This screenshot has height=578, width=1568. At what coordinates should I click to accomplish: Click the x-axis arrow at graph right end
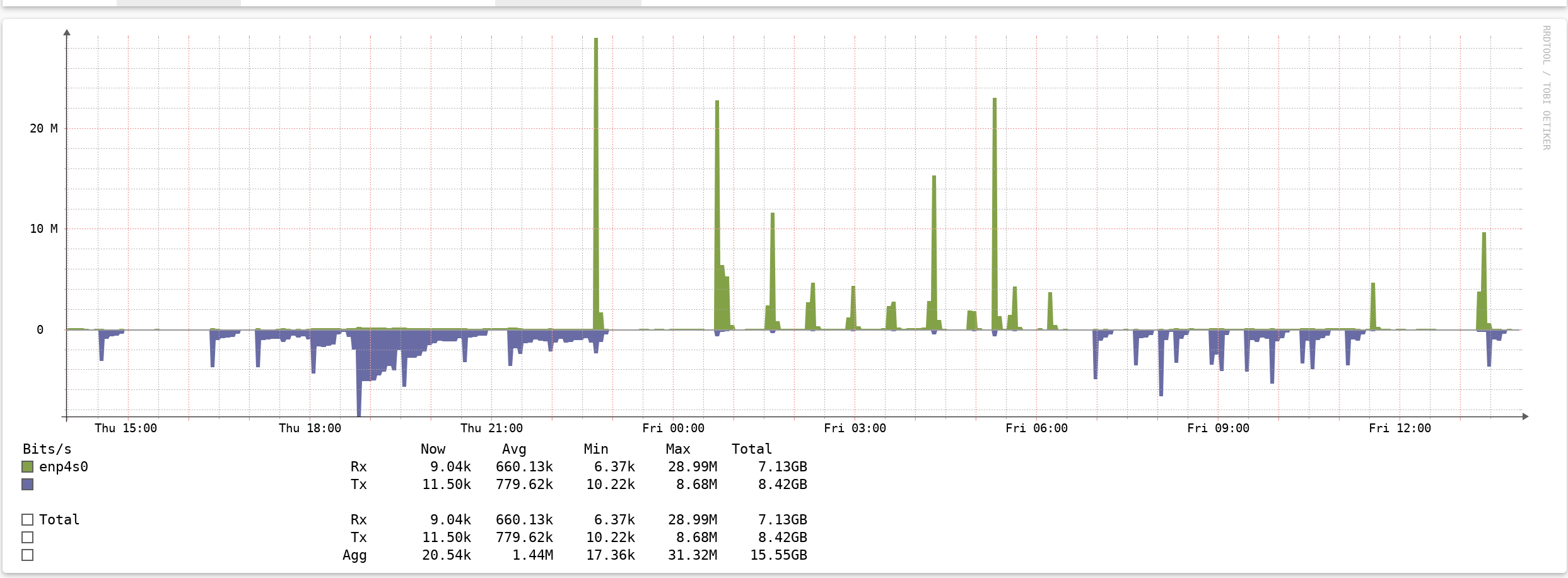point(1525,416)
